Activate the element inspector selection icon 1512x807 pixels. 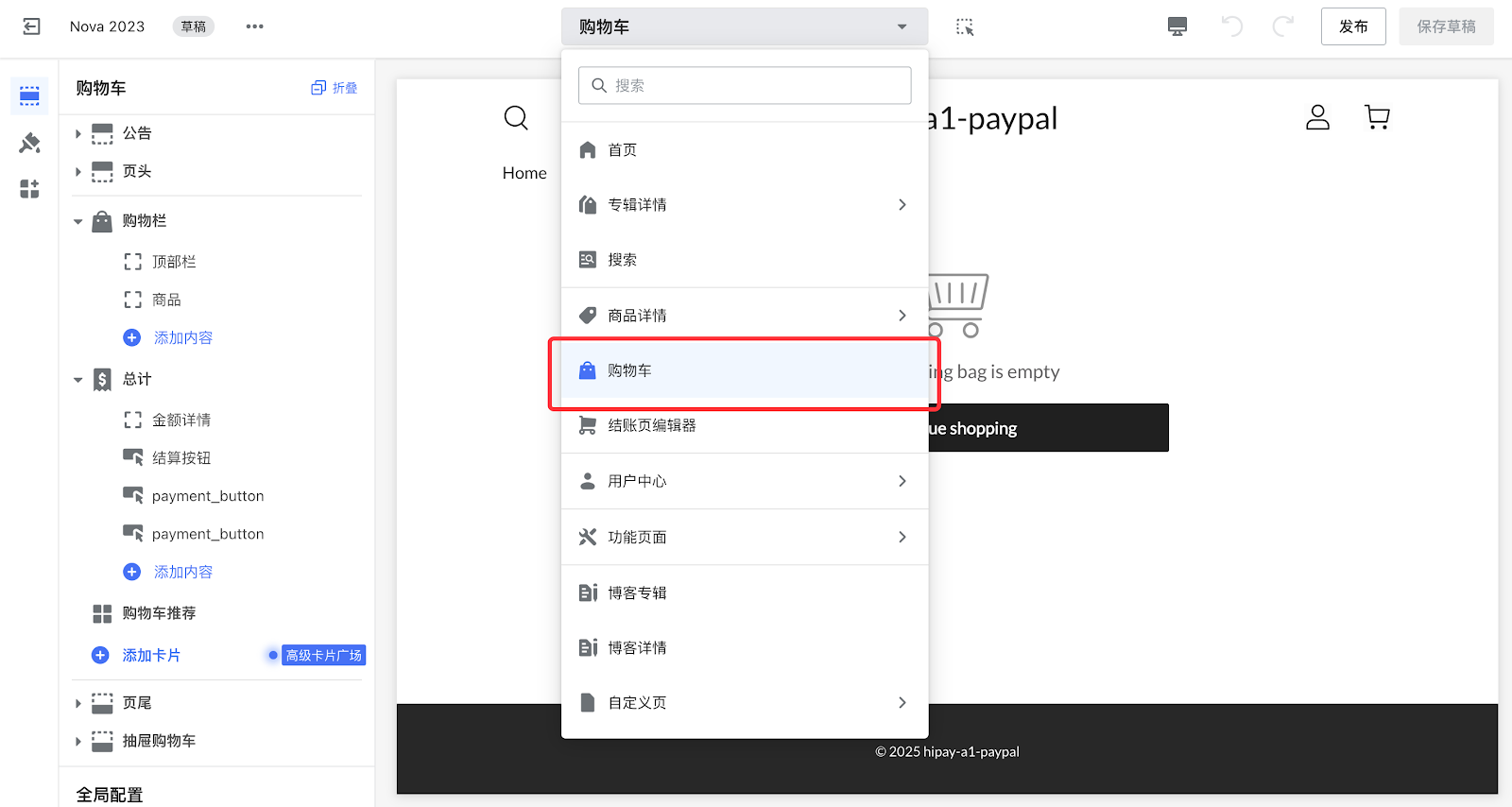coord(964,26)
